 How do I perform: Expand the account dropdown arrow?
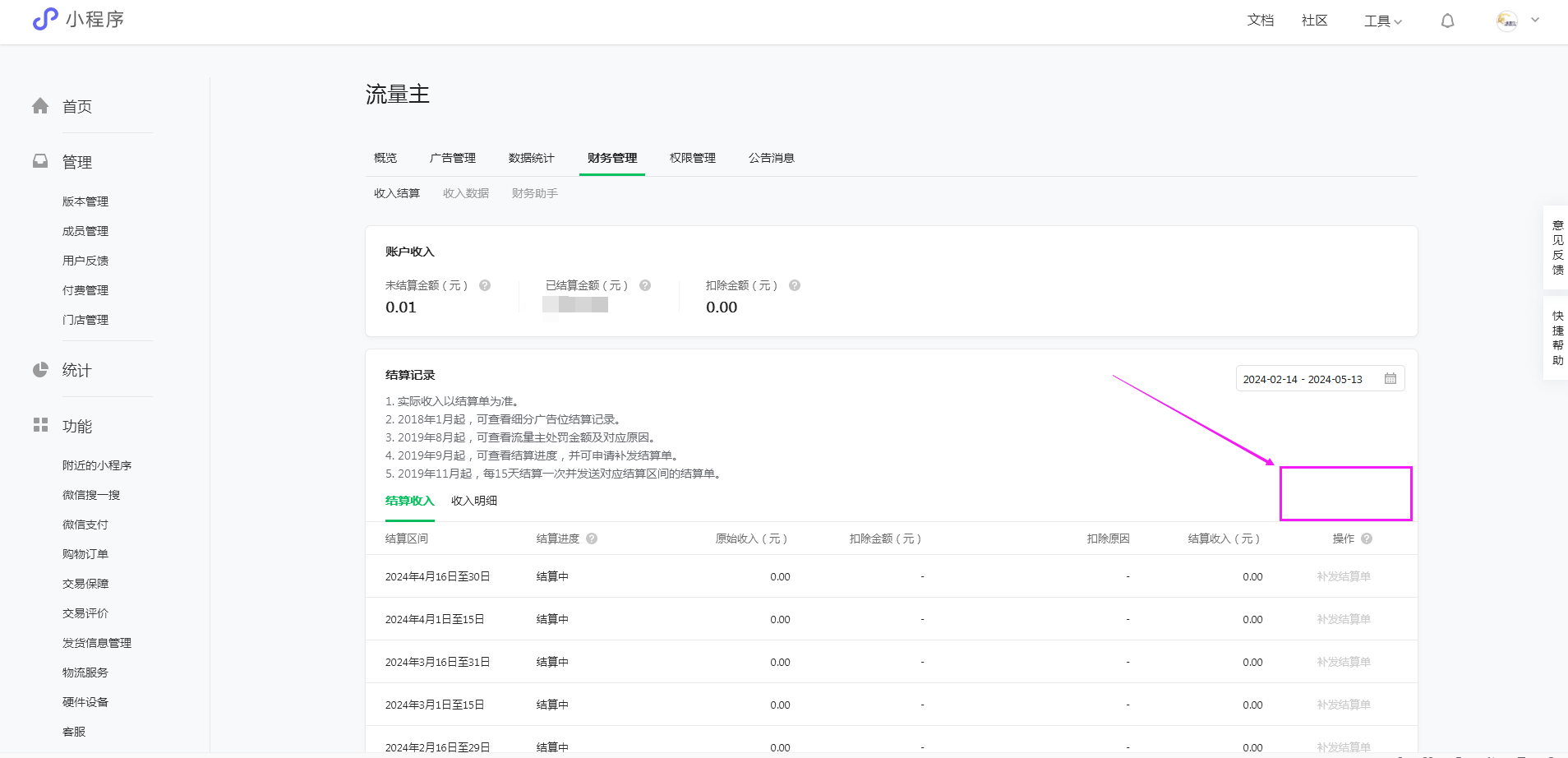tap(1535, 20)
